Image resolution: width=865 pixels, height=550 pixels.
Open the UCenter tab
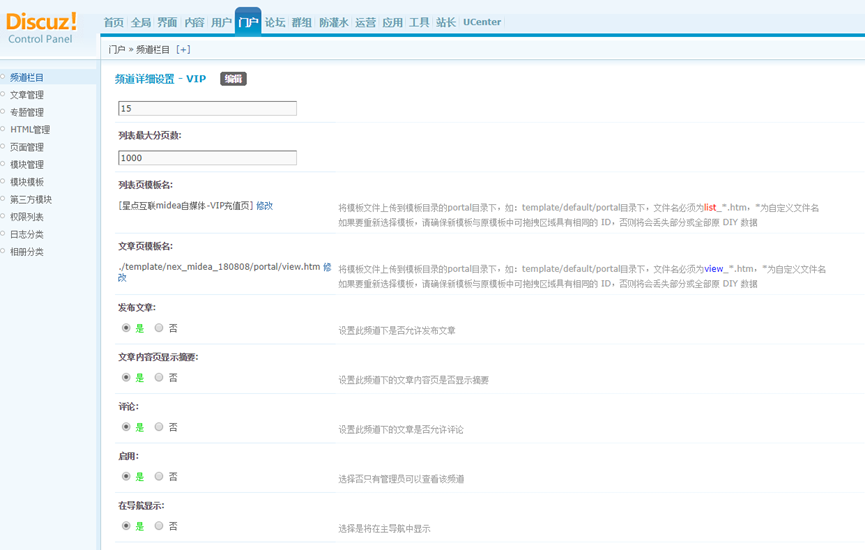pos(482,22)
